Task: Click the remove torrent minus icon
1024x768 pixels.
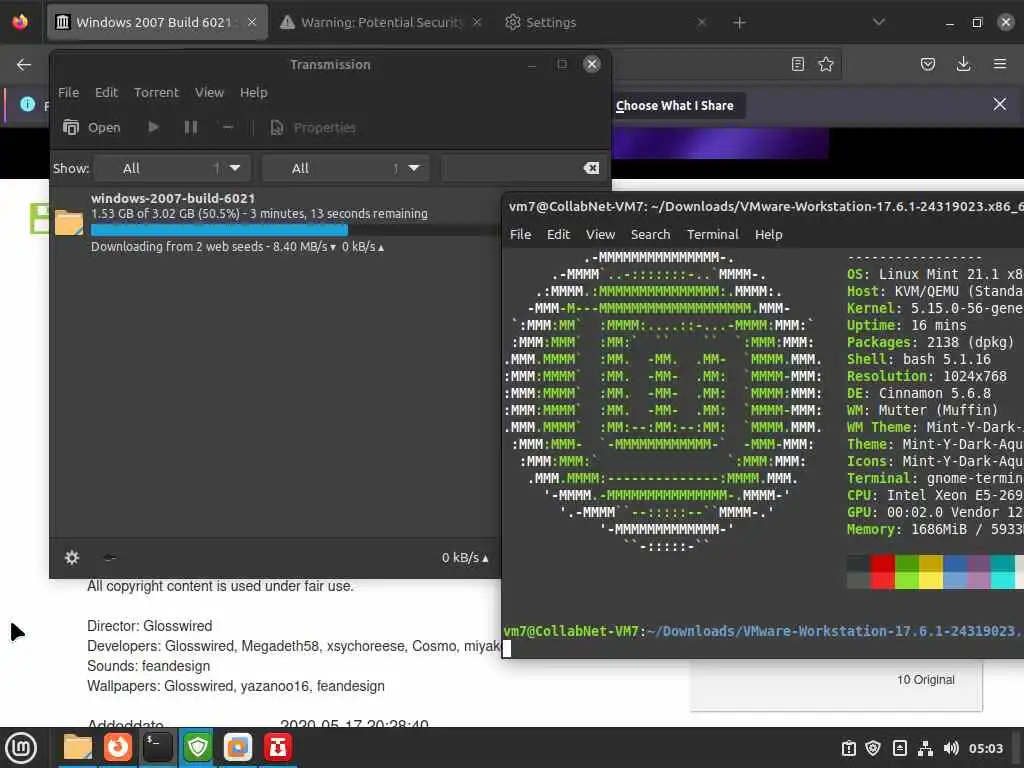Action: click(228, 127)
